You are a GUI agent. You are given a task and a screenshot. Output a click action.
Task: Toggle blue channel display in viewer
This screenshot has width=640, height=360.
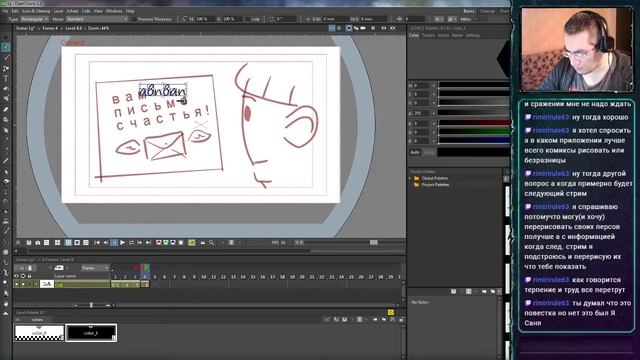click(173, 242)
